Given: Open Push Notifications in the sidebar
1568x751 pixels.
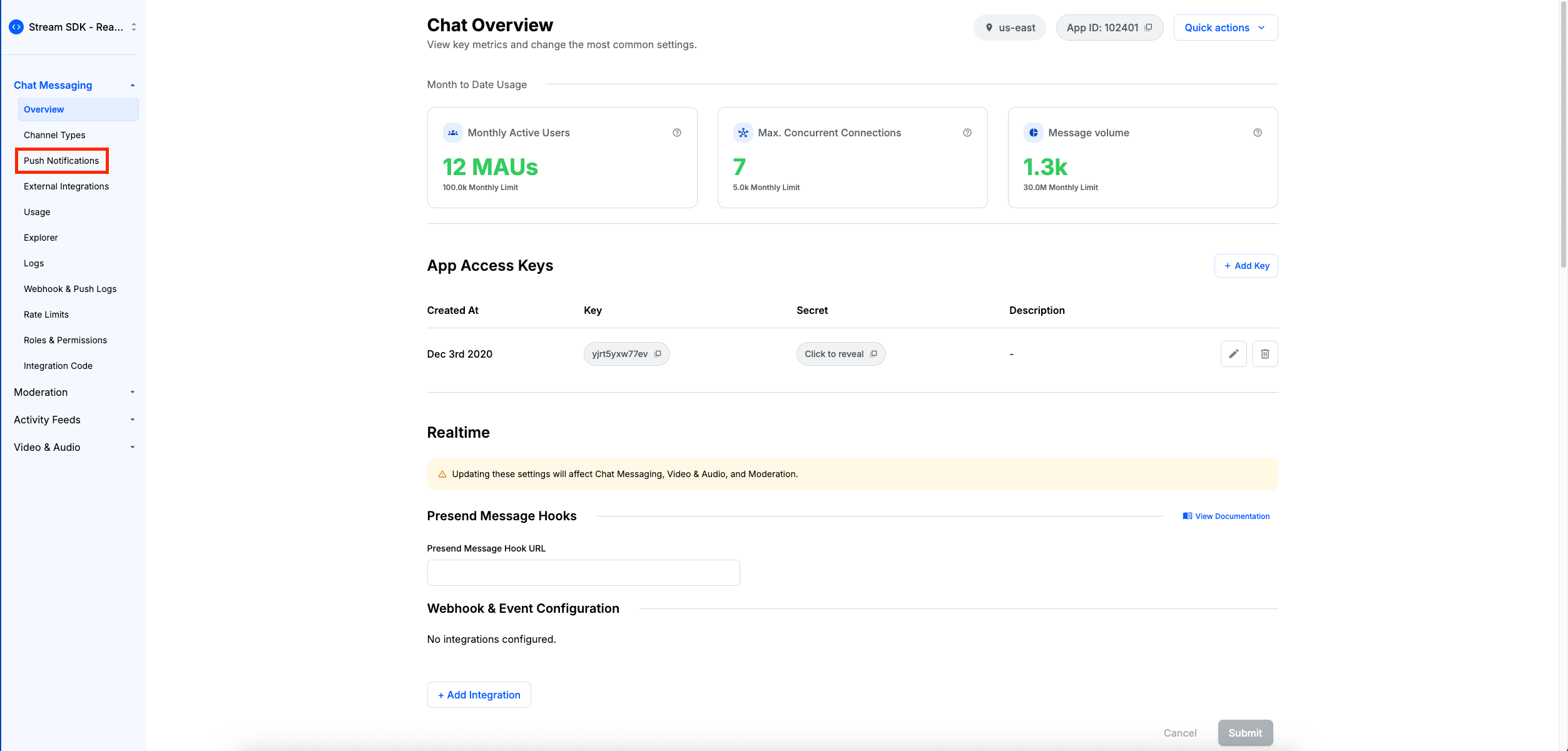Looking at the screenshot, I should pos(61,160).
